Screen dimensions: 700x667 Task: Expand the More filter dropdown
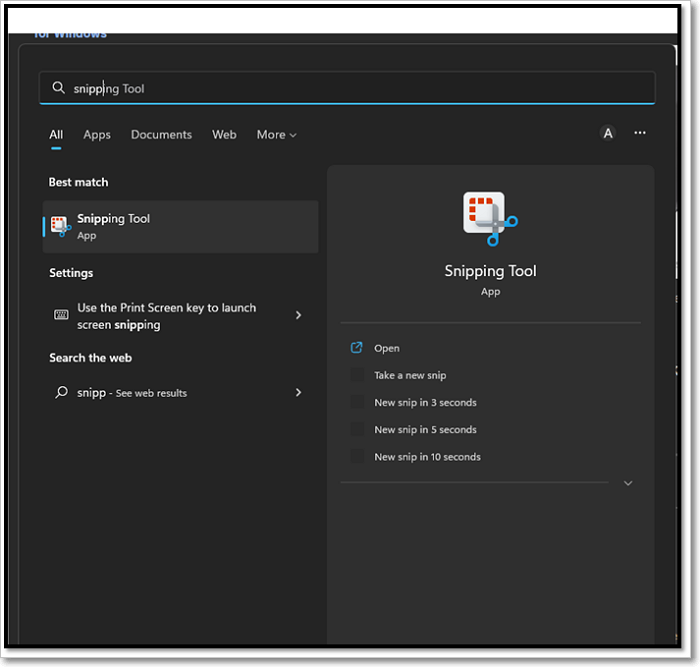[x=276, y=135]
